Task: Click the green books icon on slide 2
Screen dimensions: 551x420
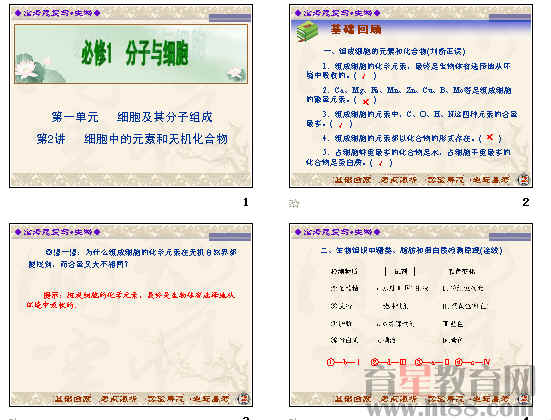Action: point(307,31)
